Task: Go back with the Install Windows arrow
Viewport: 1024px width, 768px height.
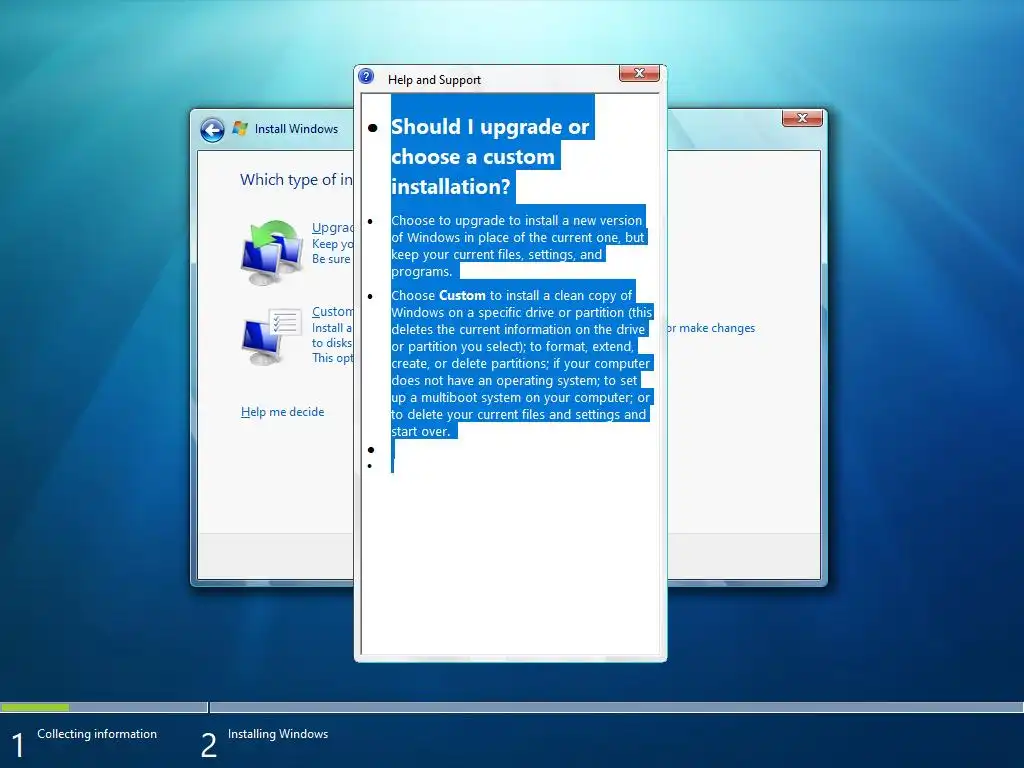Action: [x=212, y=130]
